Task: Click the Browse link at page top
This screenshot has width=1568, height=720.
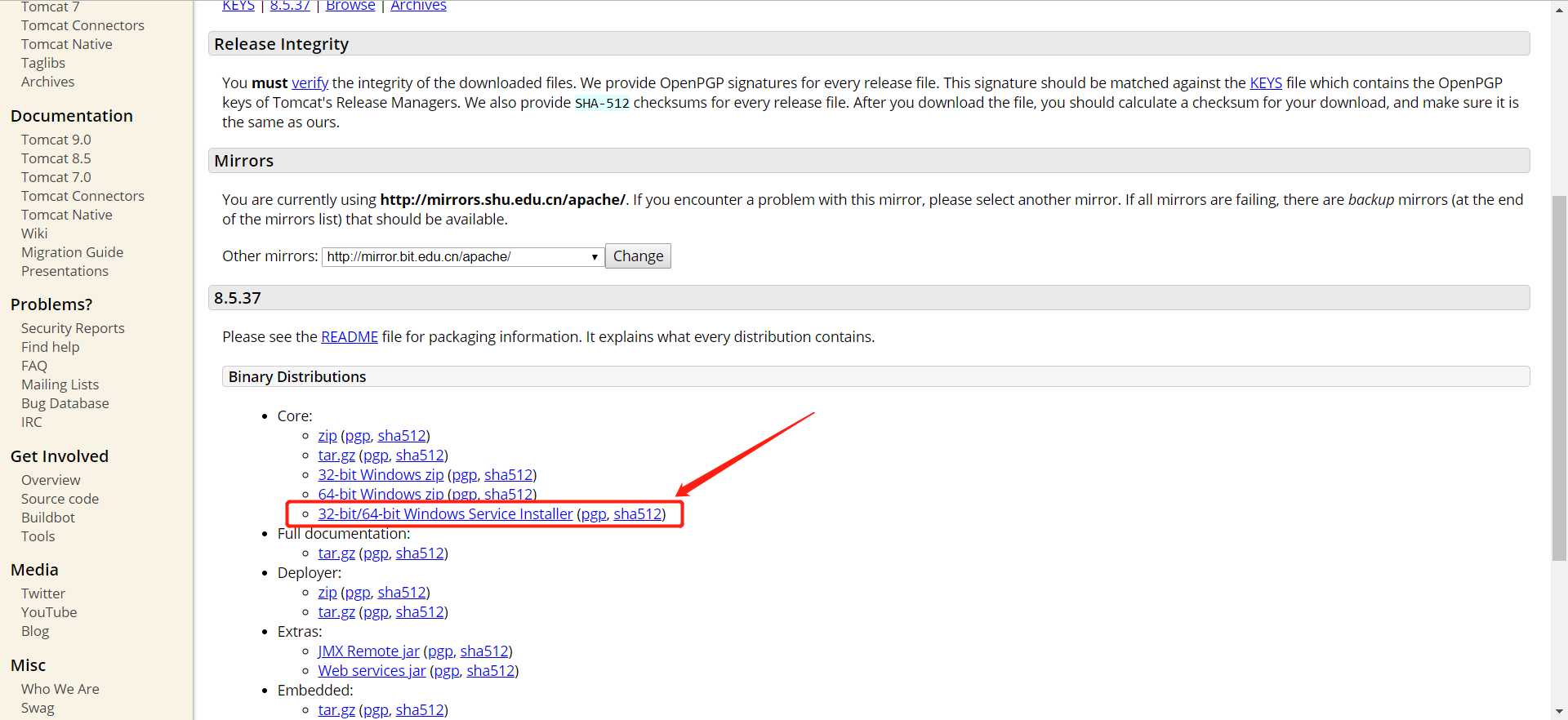Action: (350, 6)
